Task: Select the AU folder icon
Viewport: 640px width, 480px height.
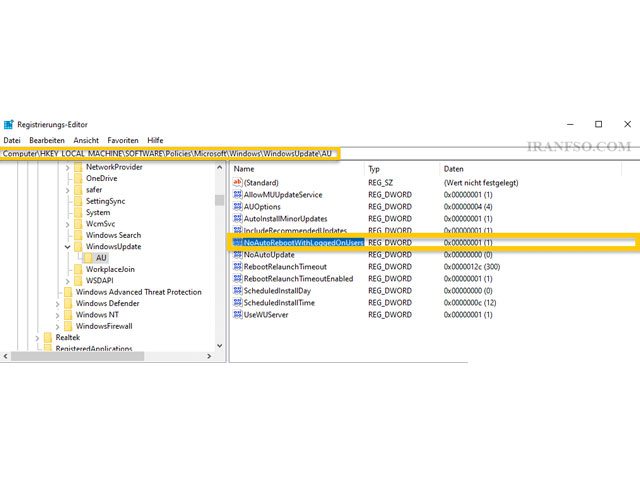Action: pyautogui.click(x=88, y=258)
